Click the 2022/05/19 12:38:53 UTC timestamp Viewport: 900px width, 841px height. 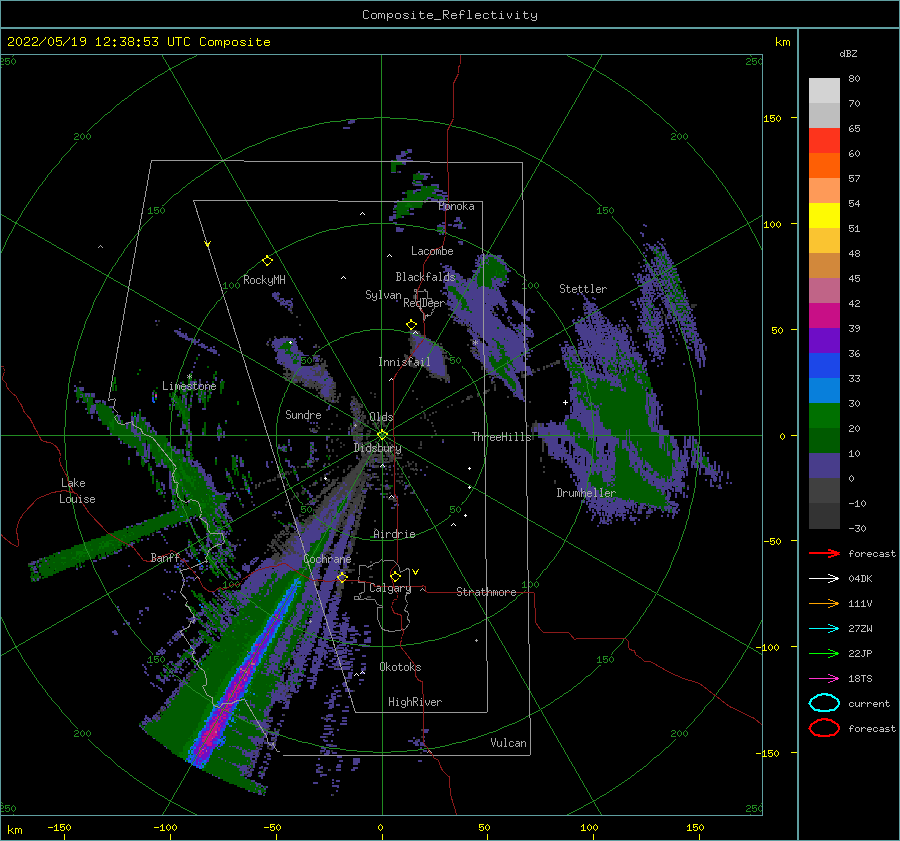tap(139, 42)
